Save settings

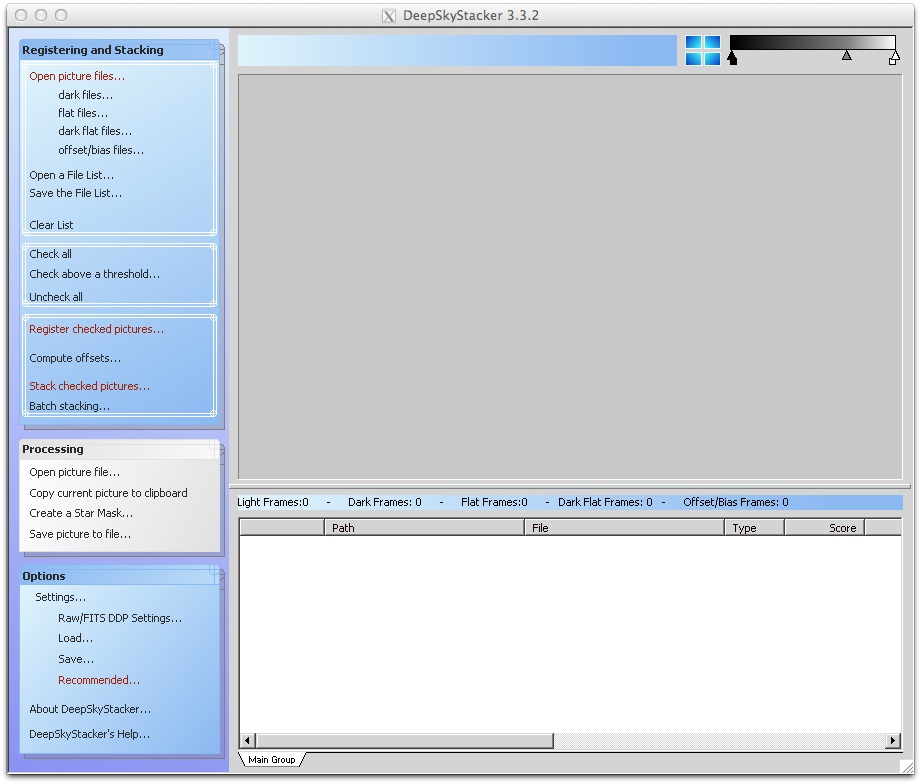click(76, 659)
